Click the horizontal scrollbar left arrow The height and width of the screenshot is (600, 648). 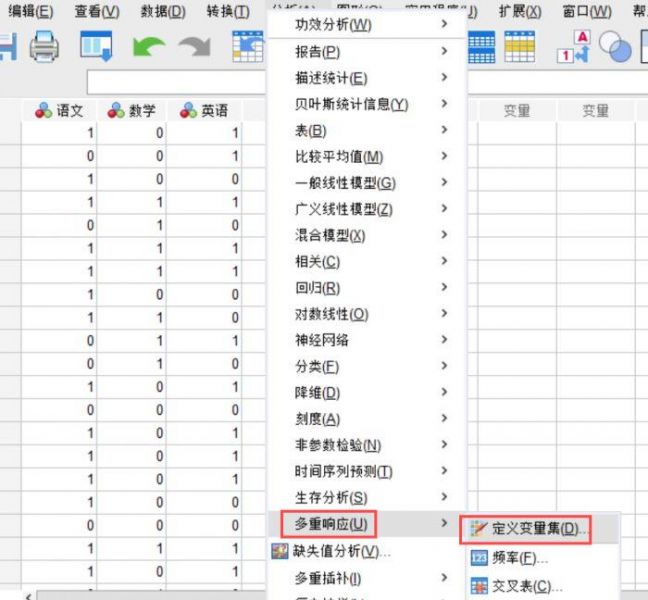coord(28,596)
